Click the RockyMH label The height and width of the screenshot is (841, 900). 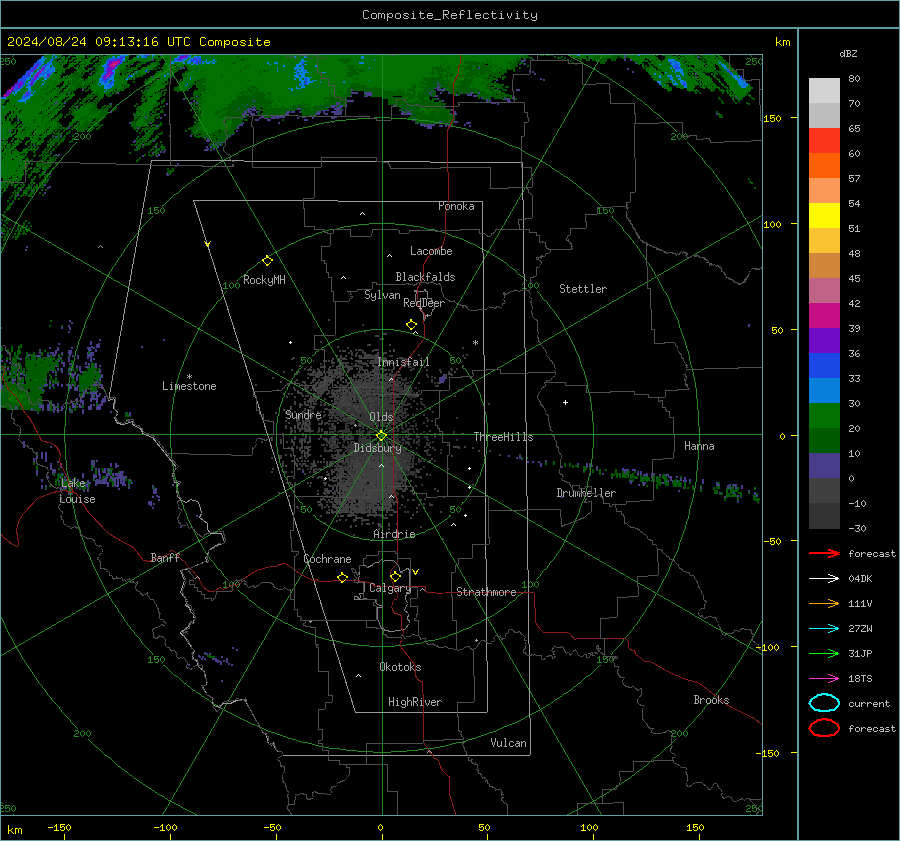click(x=264, y=280)
